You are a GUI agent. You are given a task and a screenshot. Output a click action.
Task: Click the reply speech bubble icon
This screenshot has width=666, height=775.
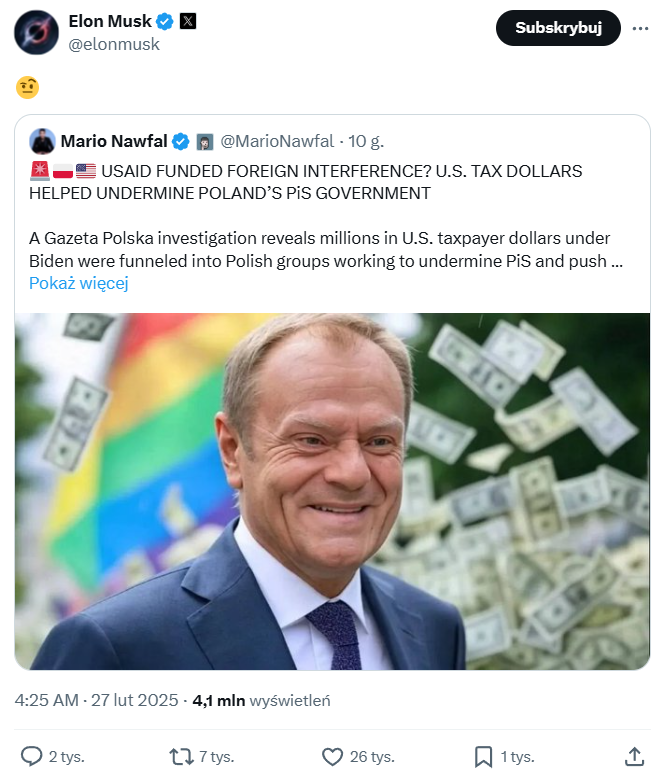tap(32, 756)
